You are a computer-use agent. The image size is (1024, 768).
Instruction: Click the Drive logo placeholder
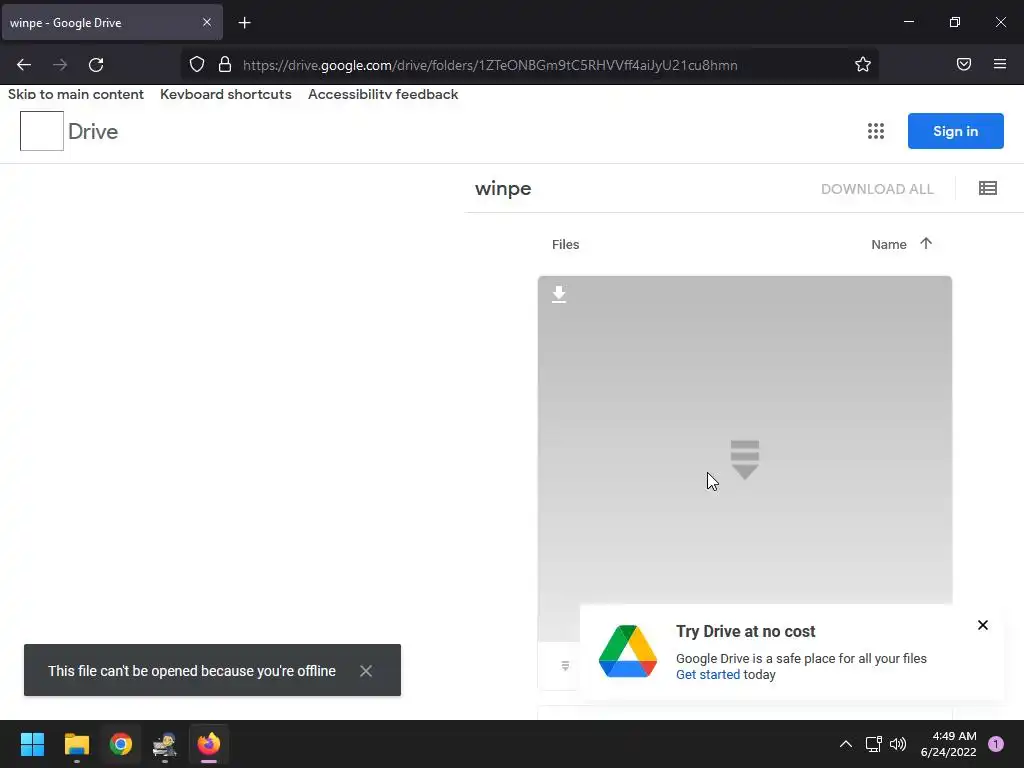tap(42, 131)
